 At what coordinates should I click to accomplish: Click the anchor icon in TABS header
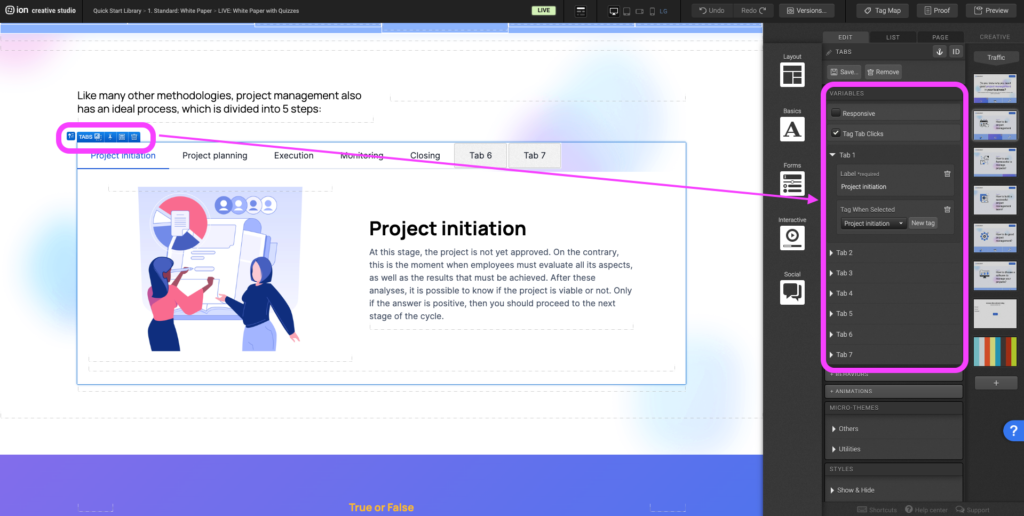[939, 51]
